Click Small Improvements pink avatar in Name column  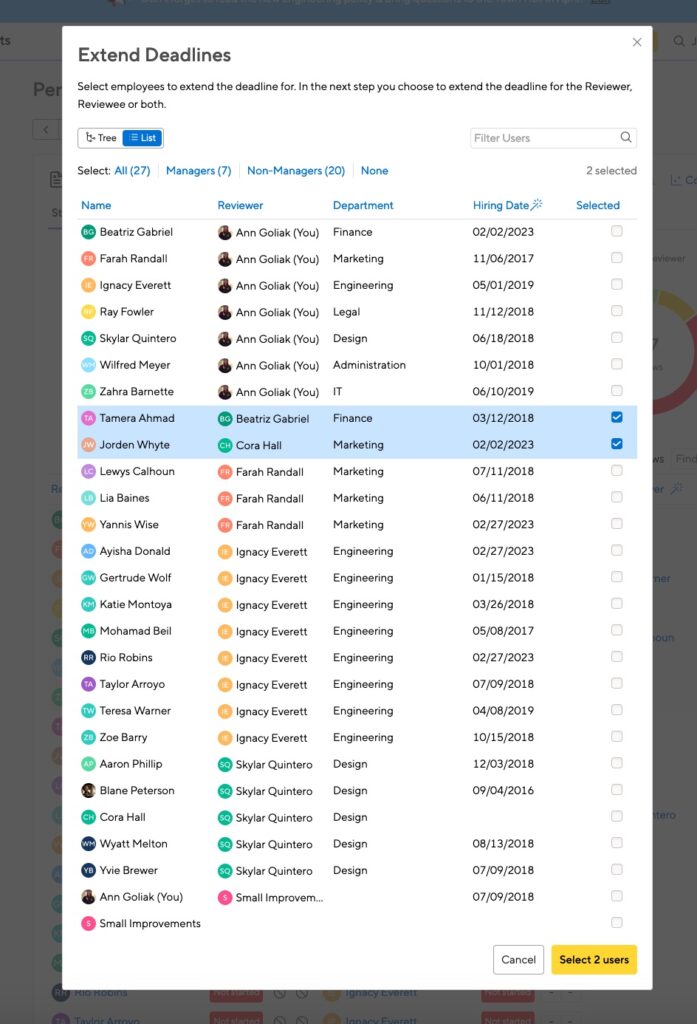point(88,923)
